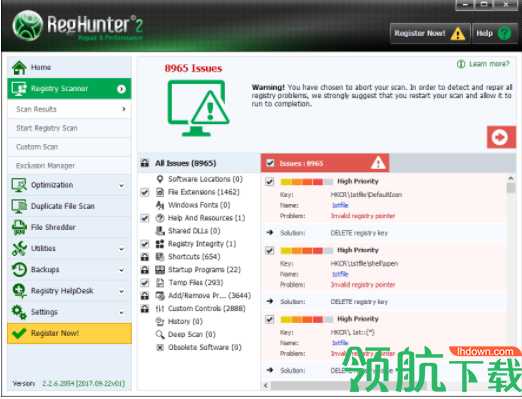
Task: Expand the Scan Results chevron
Action: point(124,109)
